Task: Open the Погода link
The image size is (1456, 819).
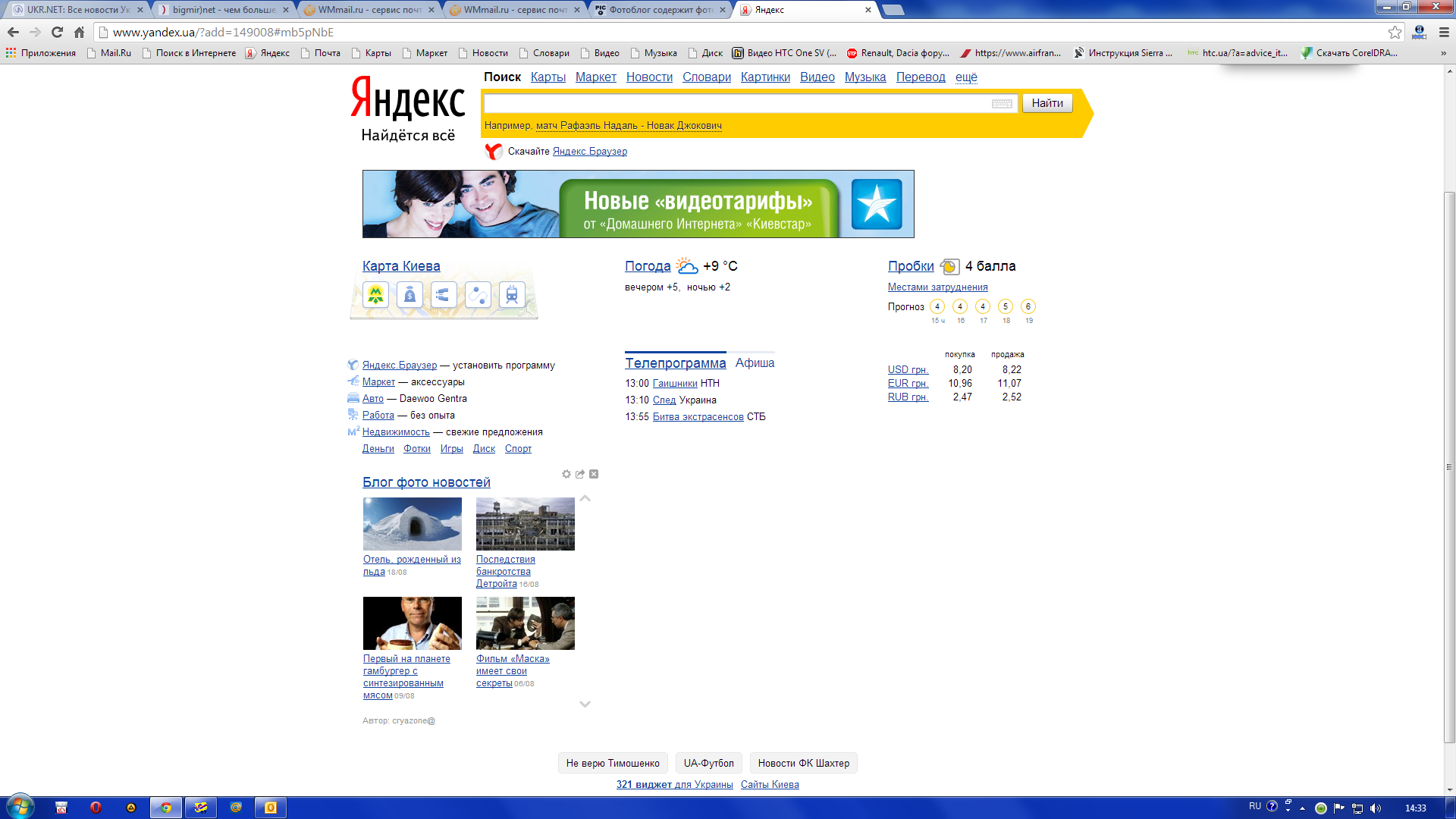Action: [648, 266]
